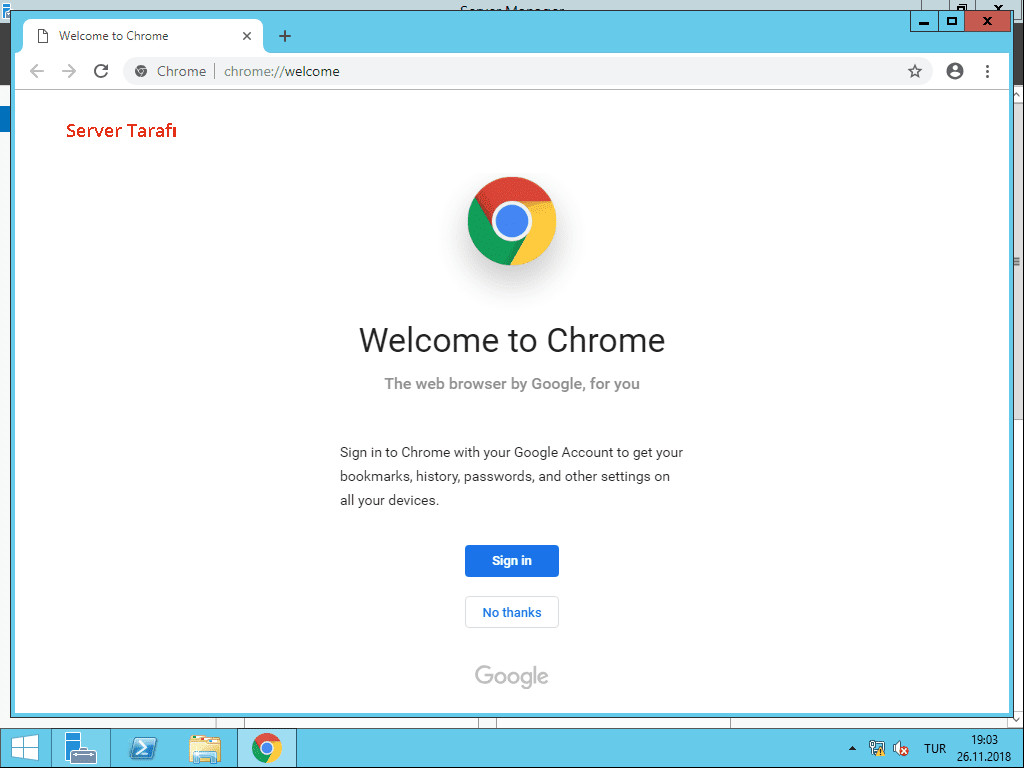Open File Explorer from taskbar
The image size is (1024, 768).
point(204,748)
